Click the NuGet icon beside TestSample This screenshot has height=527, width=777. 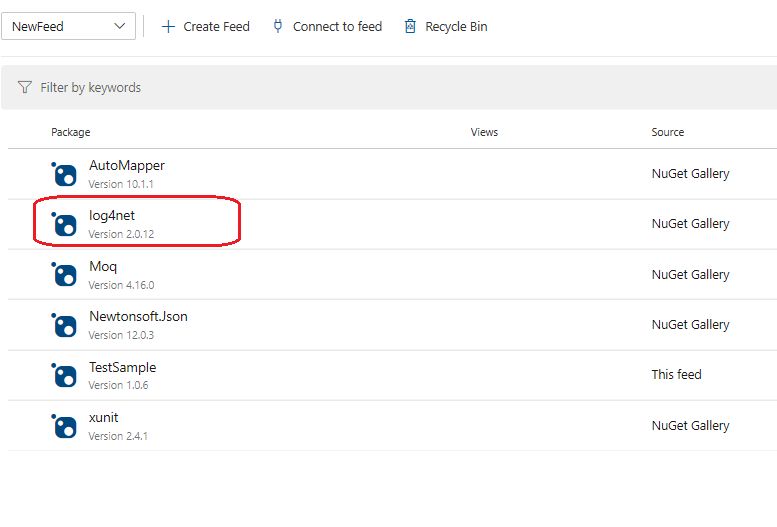pos(64,375)
